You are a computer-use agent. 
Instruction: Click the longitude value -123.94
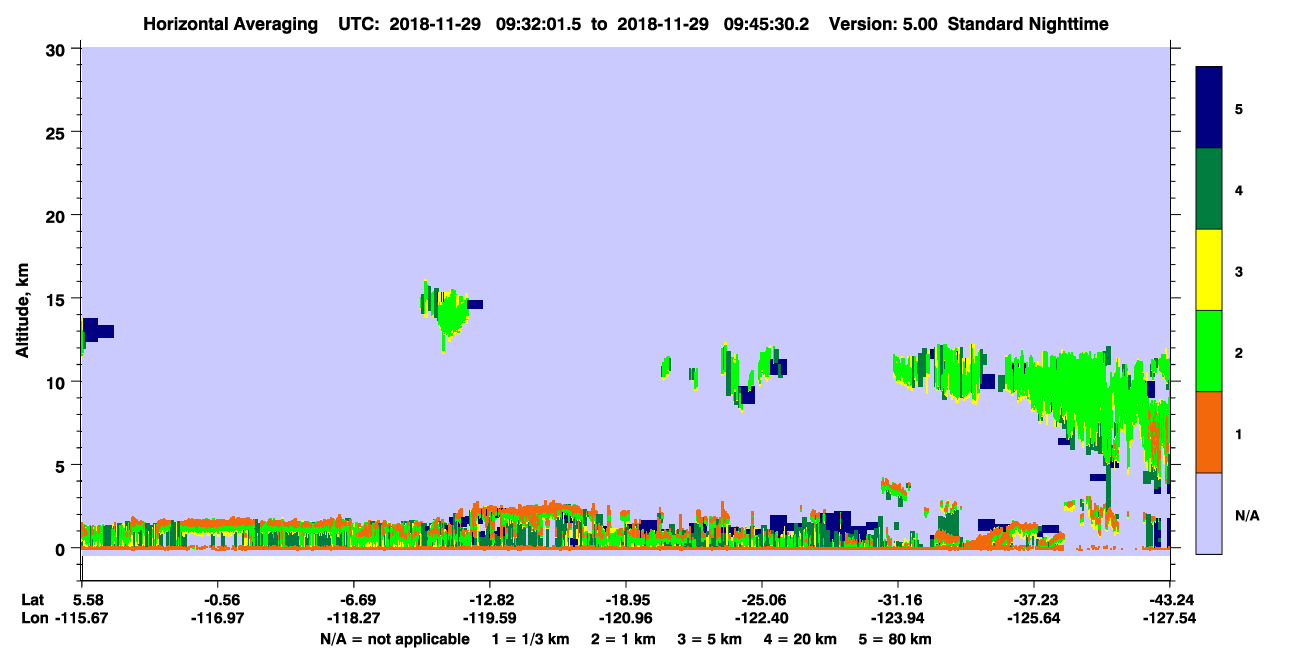point(897,618)
